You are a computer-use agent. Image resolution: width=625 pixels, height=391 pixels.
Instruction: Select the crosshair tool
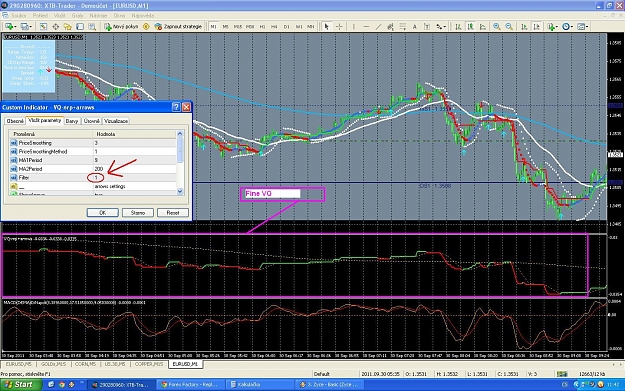click(x=339, y=27)
